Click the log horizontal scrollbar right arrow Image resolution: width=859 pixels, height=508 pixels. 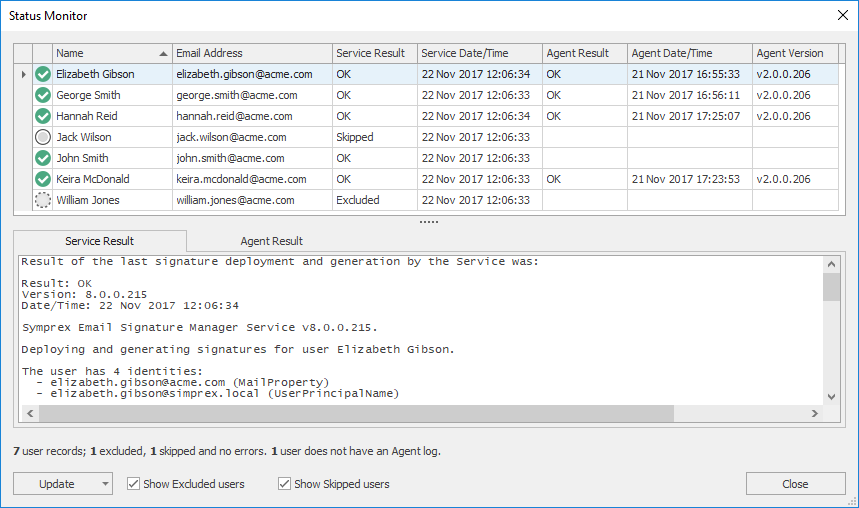coord(814,413)
